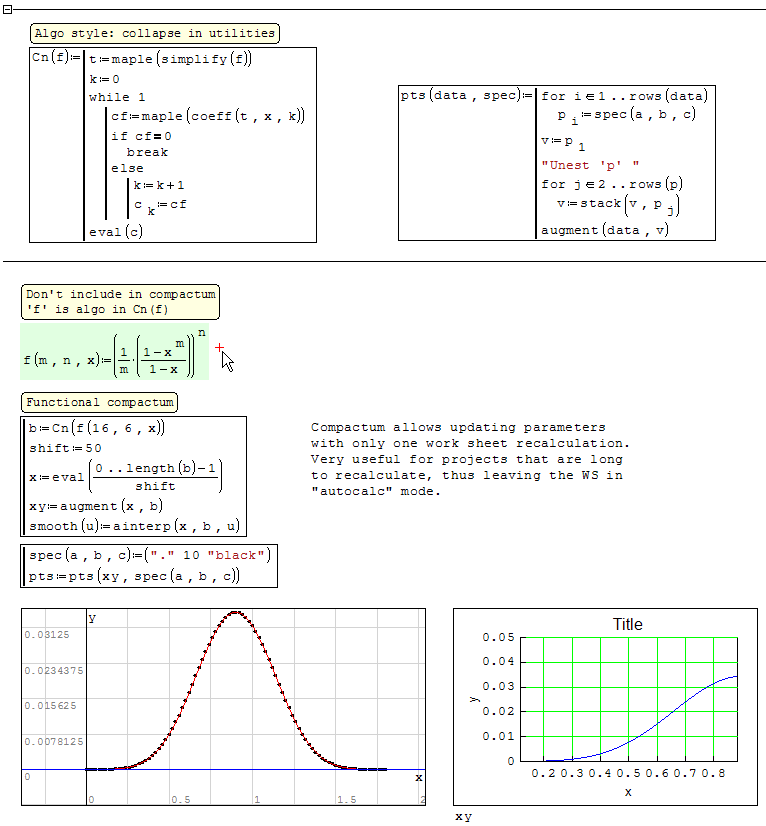Select the 'break' statement in Cn(f)
The height and width of the screenshot is (826, 766).
pos(147,152)
